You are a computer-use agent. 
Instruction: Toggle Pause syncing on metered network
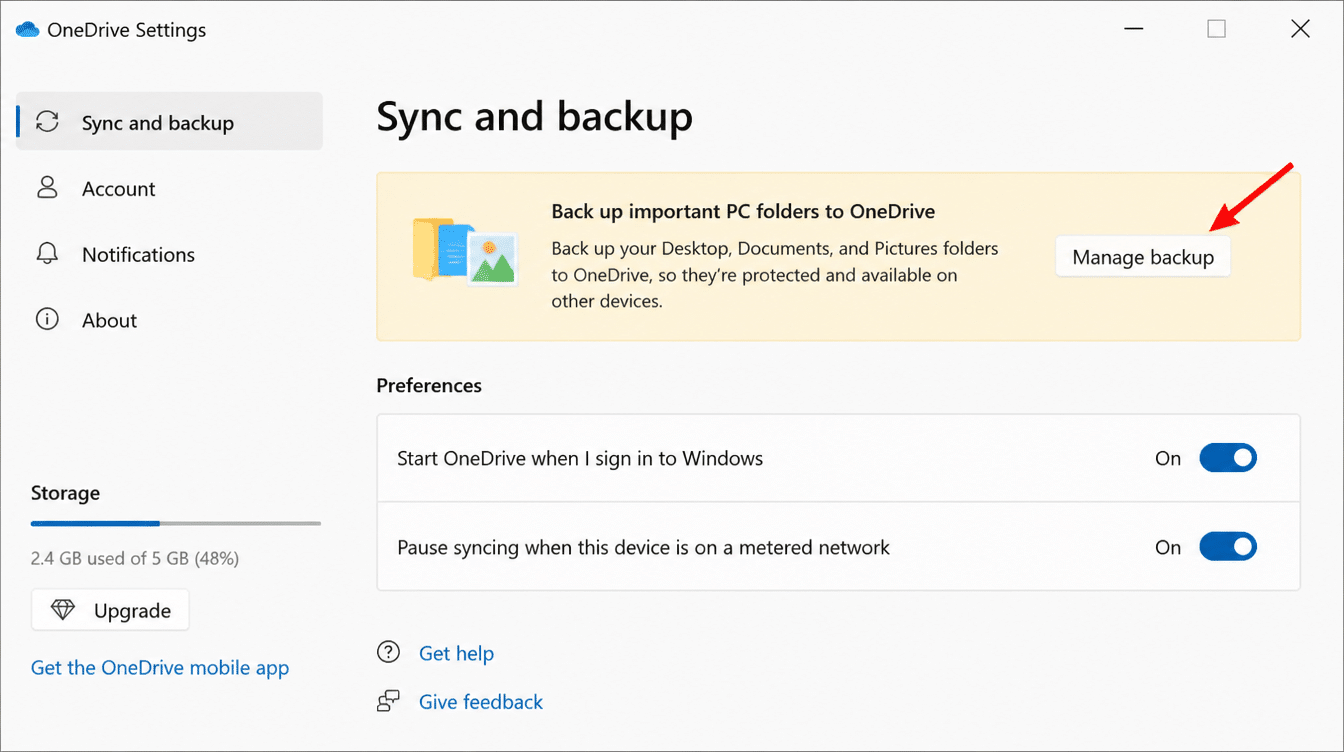[1228, 547]
